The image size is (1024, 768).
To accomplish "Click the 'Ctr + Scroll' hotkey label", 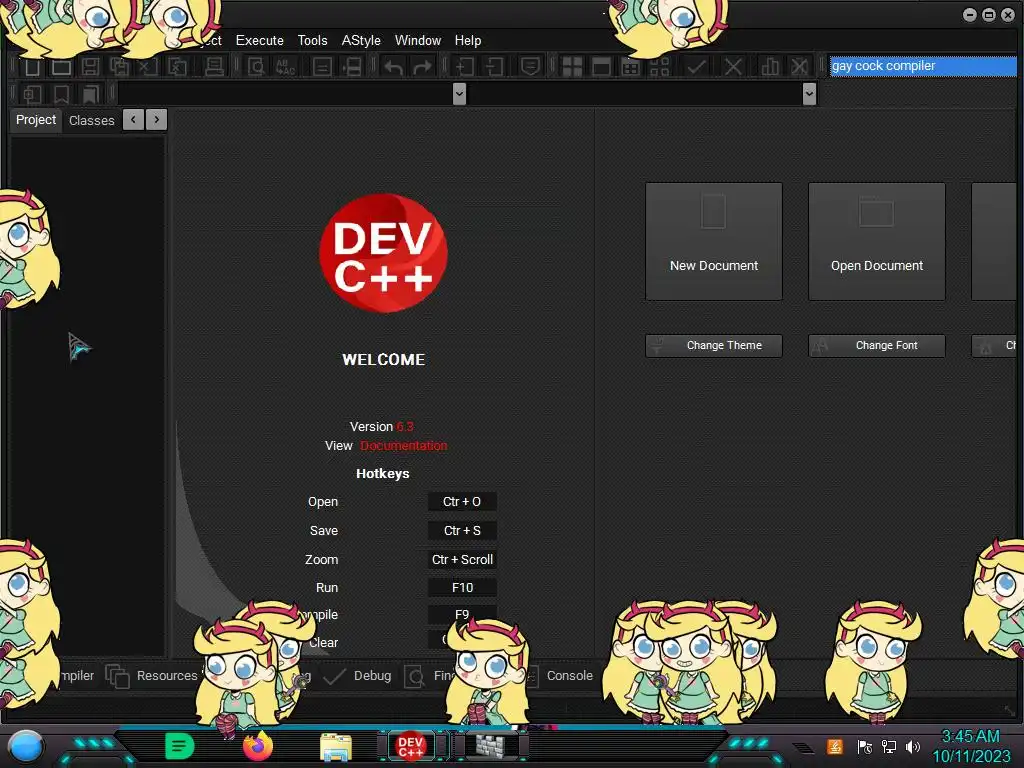I will click(462, 560).
